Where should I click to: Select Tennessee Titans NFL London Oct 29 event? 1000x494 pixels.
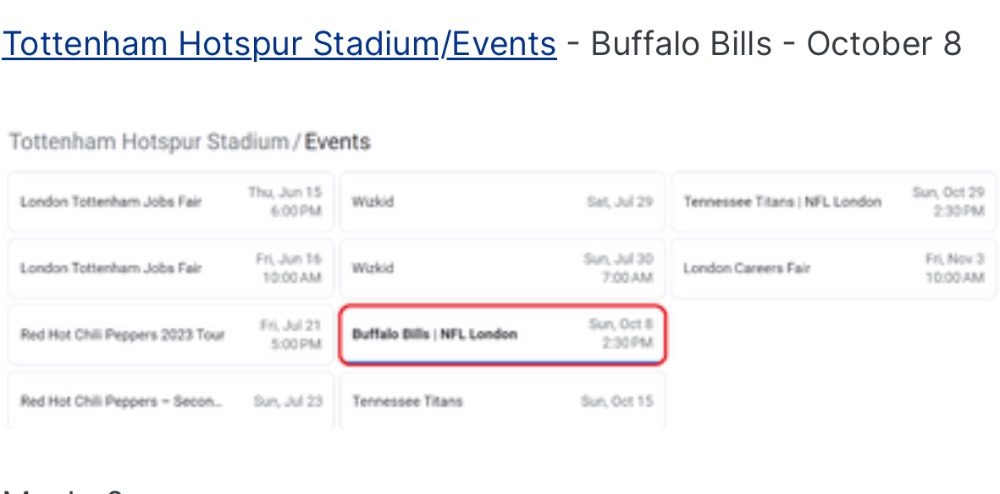pyautogui.click(x=834, y=201)
